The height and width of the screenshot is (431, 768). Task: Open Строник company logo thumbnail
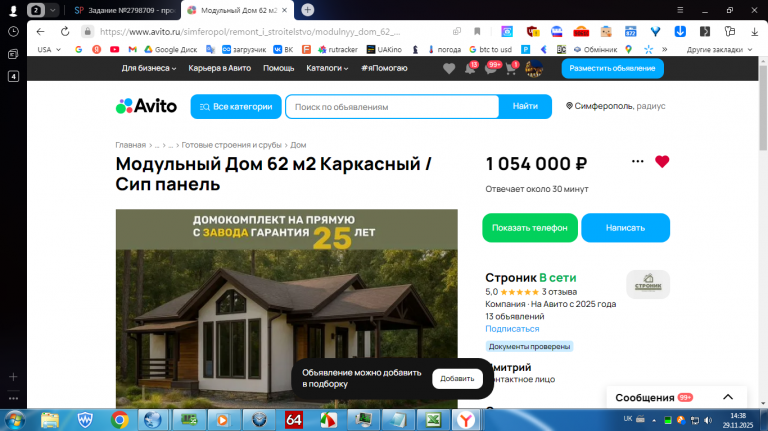click(x=648, y=284)
